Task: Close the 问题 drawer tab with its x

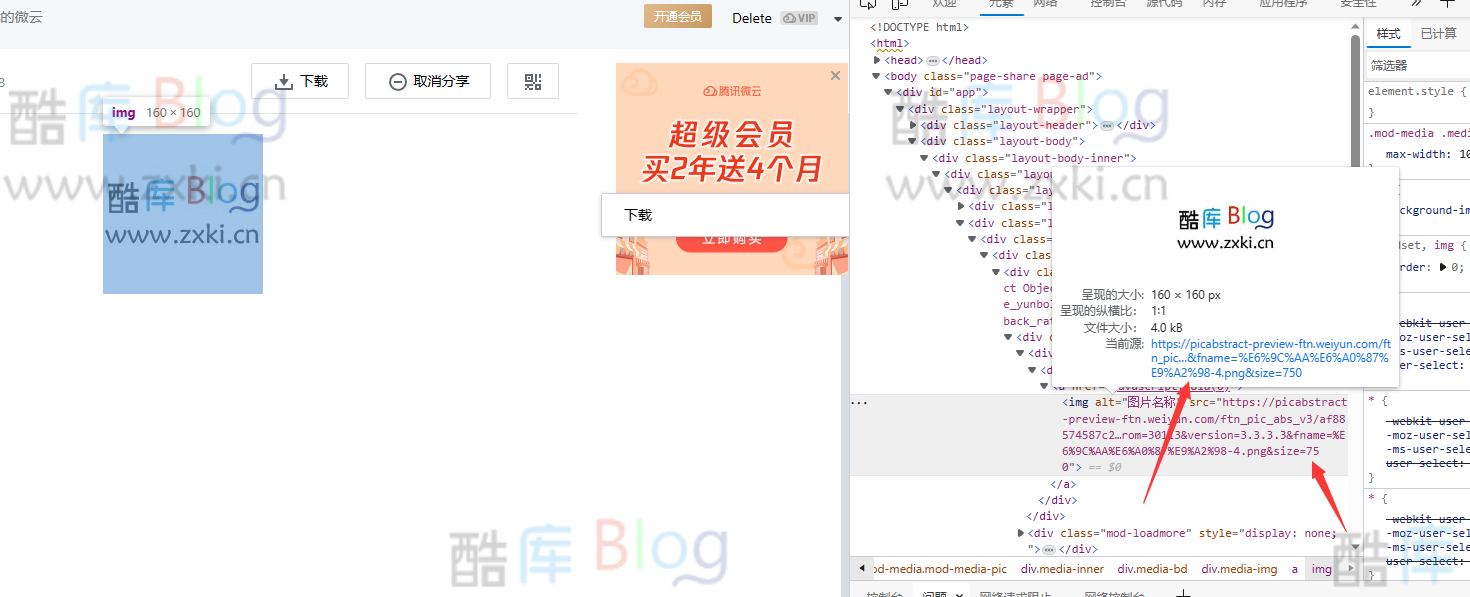Action: tap(958, 593)
